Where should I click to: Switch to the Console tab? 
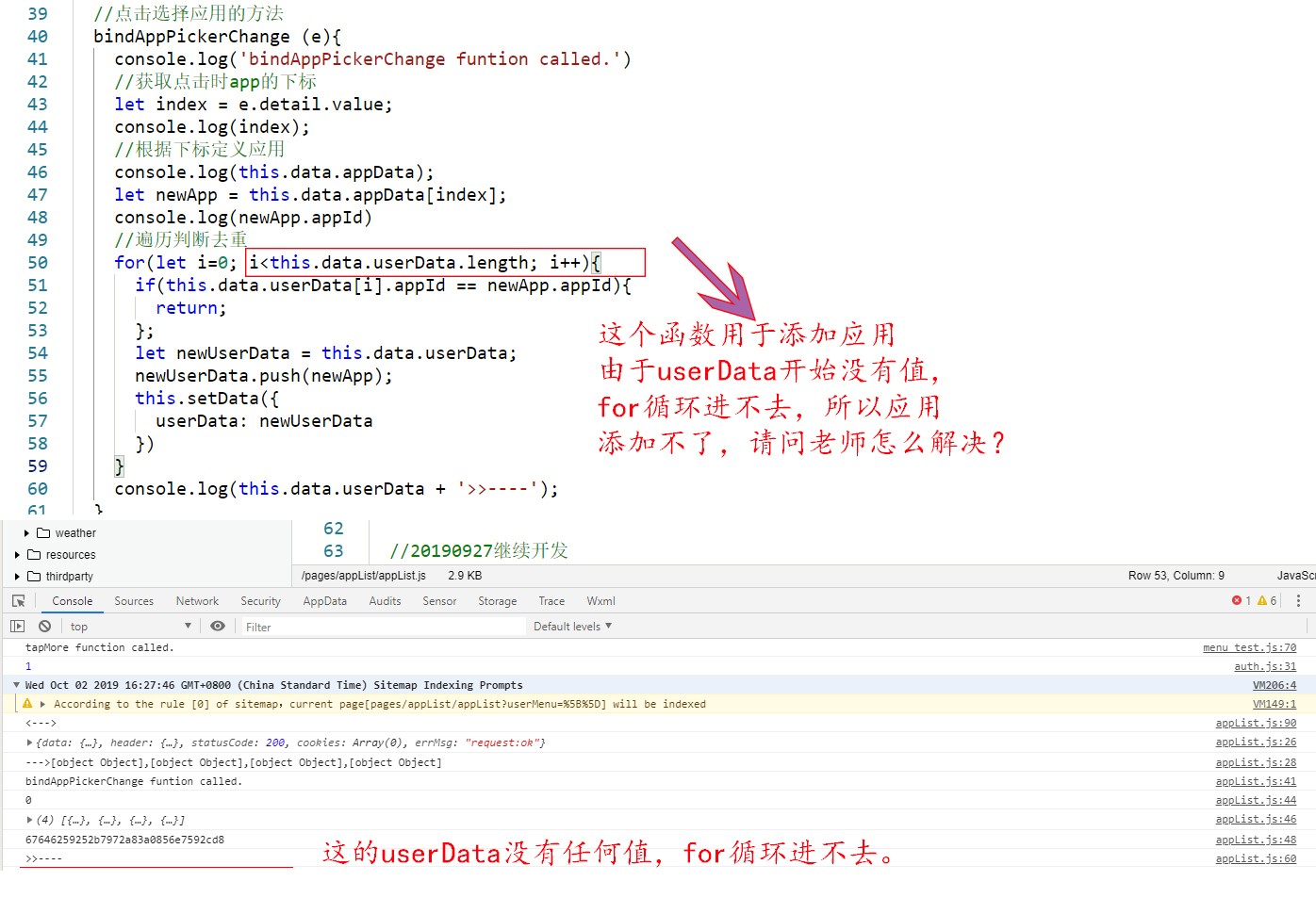click(x=73, y=600)
